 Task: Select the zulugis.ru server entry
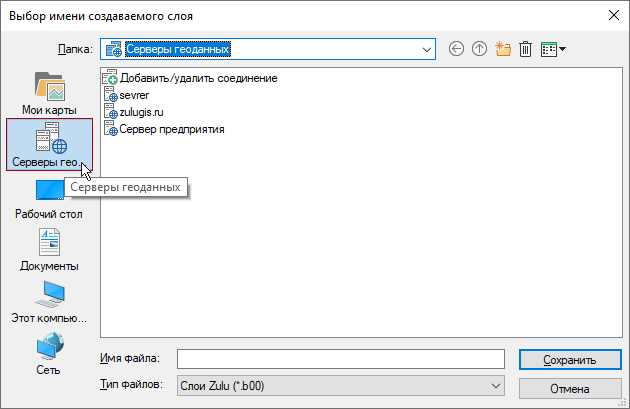coord(141,112)
